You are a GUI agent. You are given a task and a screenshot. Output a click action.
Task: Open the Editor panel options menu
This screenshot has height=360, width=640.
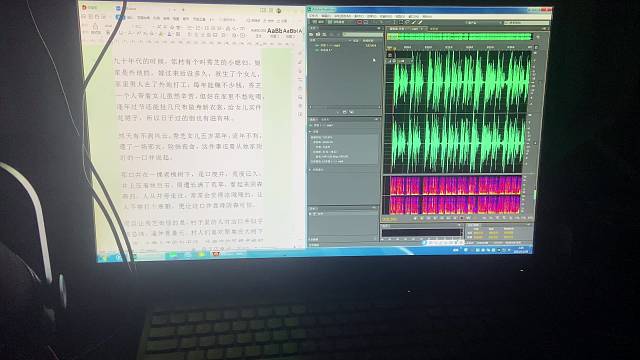pos(544,29)
